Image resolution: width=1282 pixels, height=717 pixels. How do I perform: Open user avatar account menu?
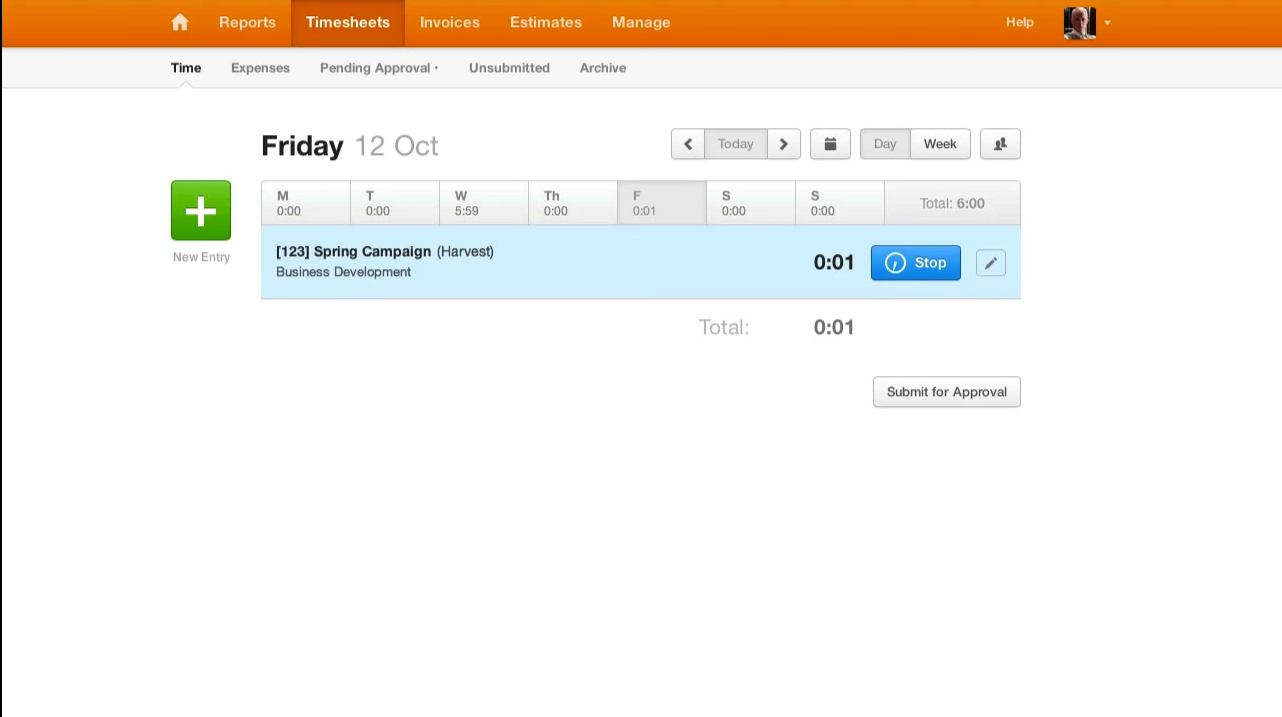point(1080,22)
